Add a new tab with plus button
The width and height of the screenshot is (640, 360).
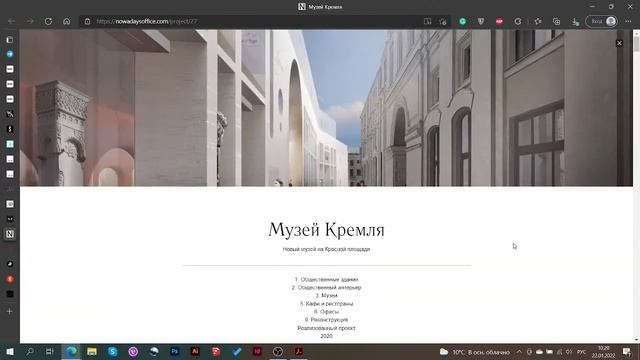9,311
